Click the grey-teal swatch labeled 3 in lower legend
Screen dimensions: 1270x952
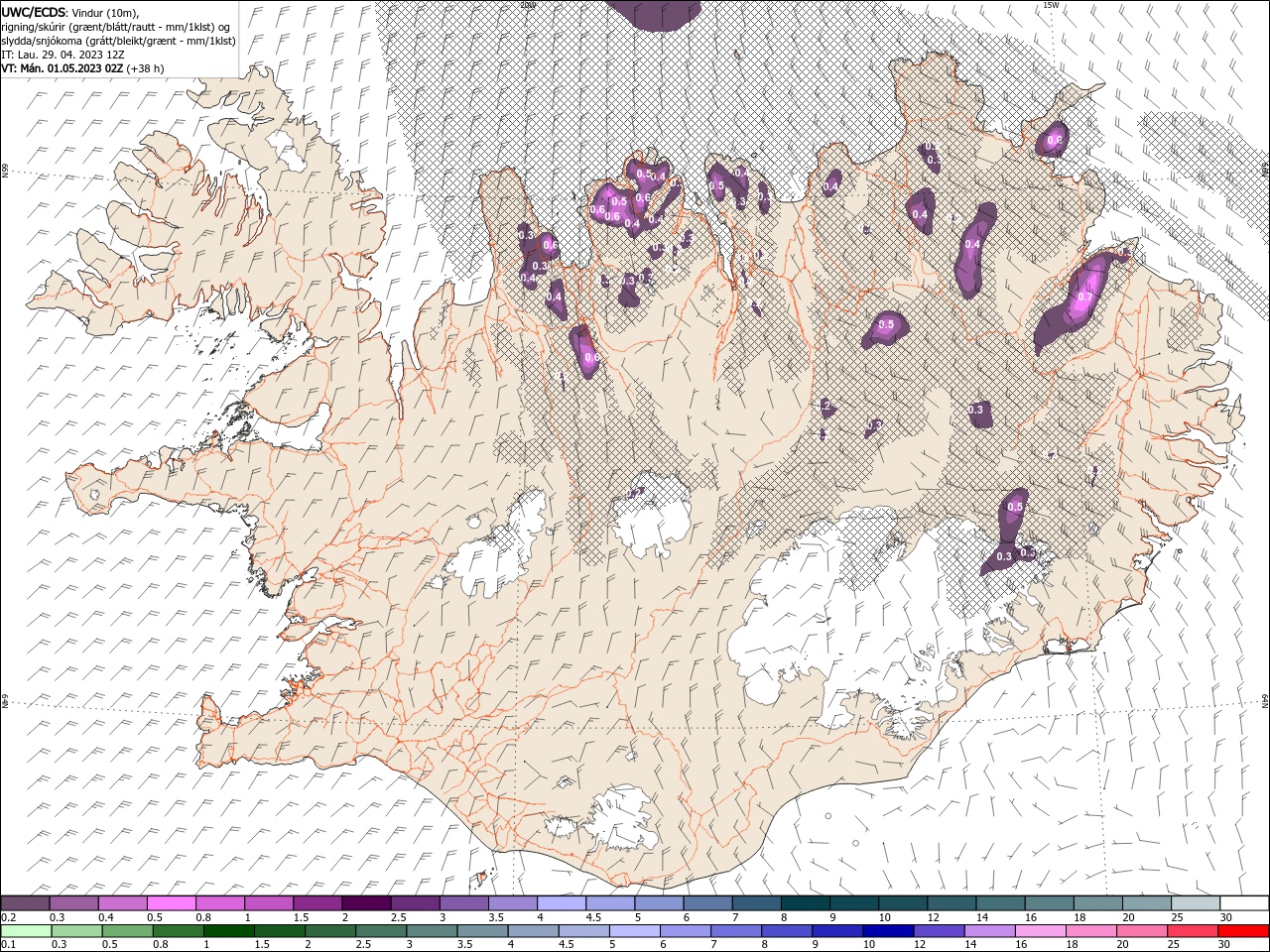click(x=432, y=931)
